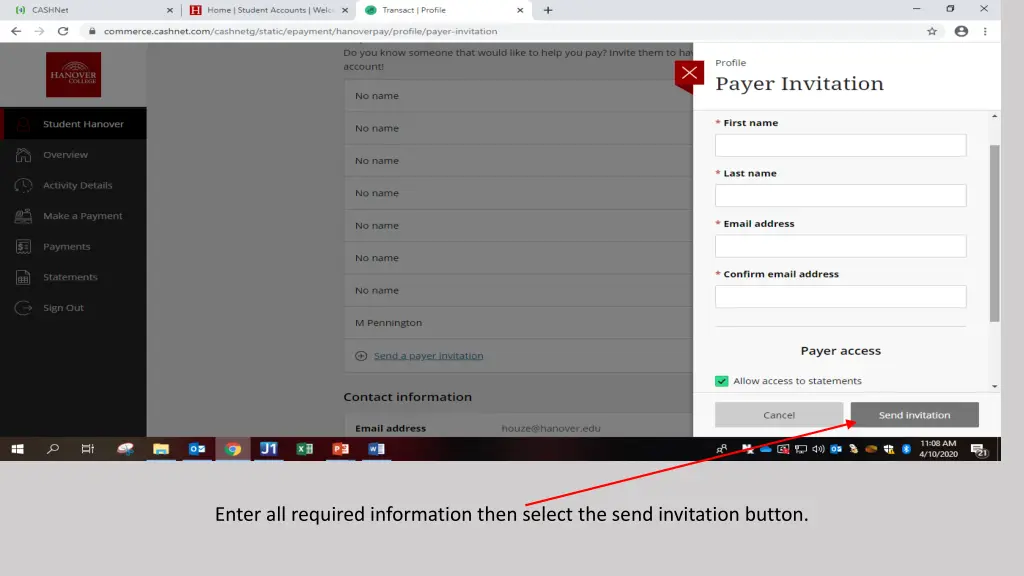Open the Chrome profile account icon
The width and height of the screenshot is (1024, 576).
961,31
